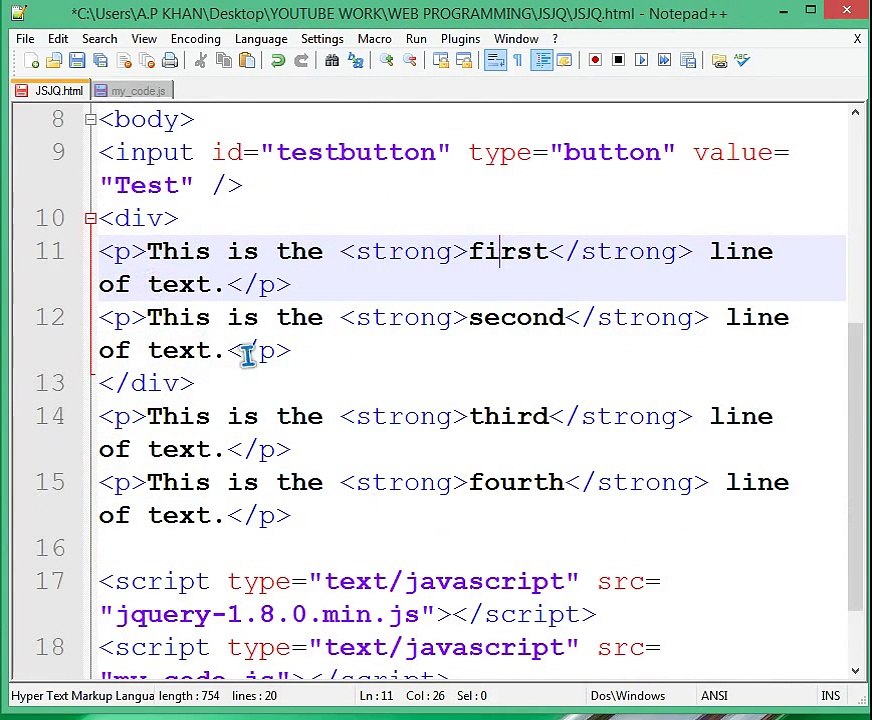The image size is (872, 720).
Task: Click the Dos\Windows status bar field
Action: (628, 696)
